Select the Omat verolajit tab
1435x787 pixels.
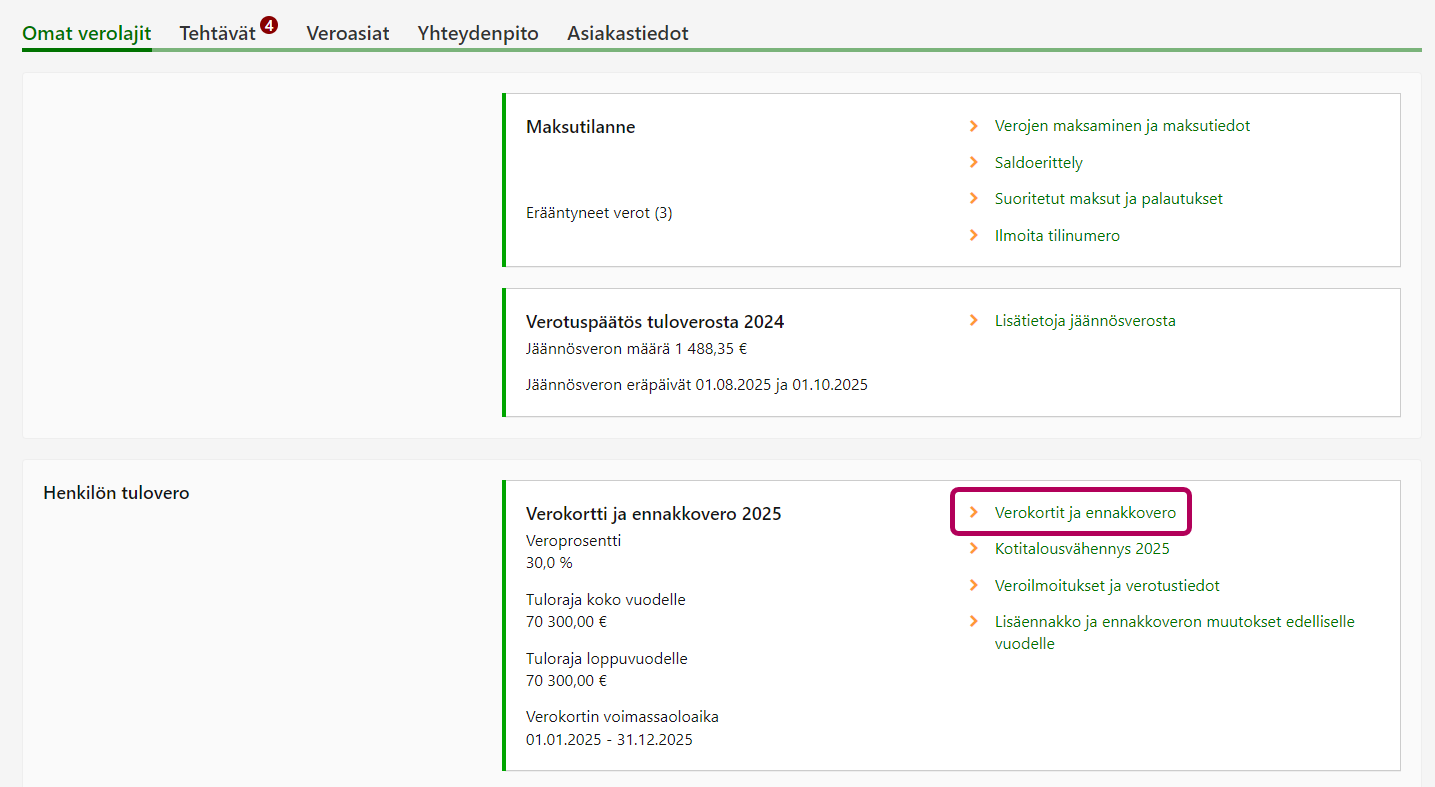[87, 33]
